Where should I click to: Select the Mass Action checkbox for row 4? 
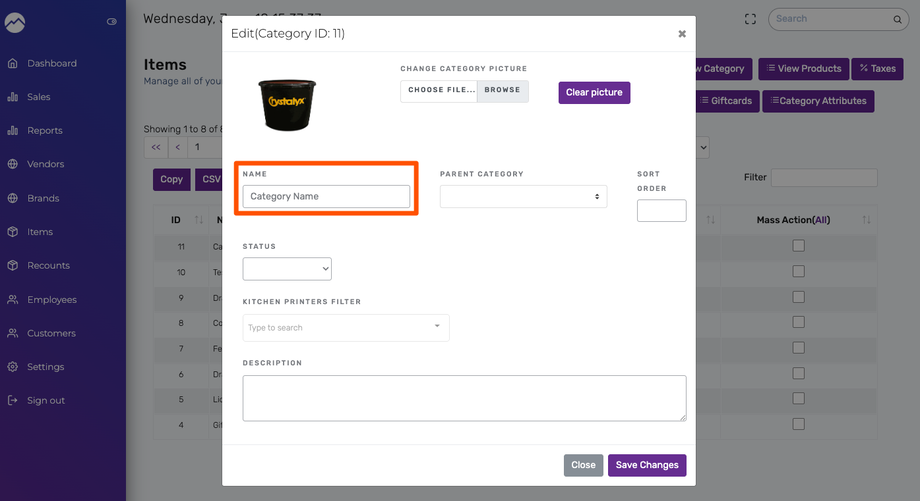[x=798, y=425]
